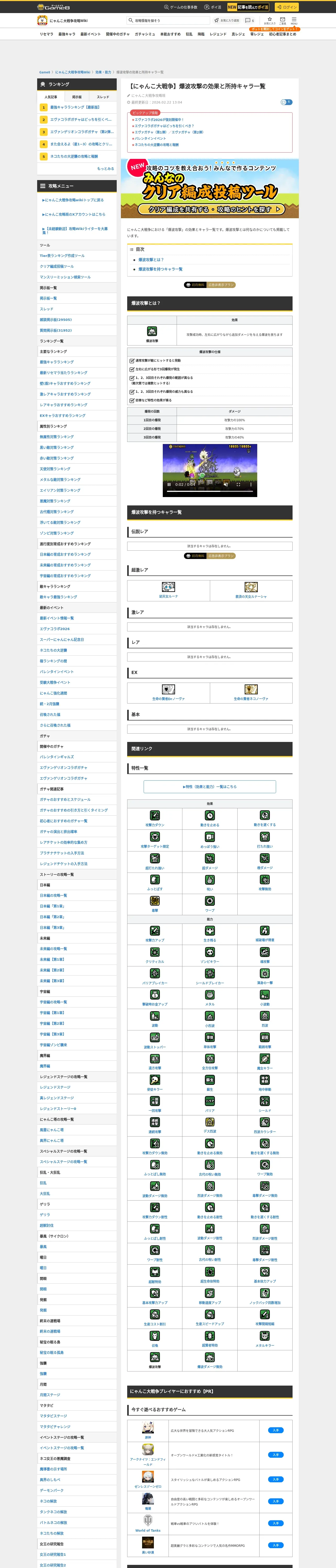The height and width of the screenshot is (1568, 336).
Task: Jump to 爆波攻撃を持つキャラ一覧 contents link
Action: 160,269
